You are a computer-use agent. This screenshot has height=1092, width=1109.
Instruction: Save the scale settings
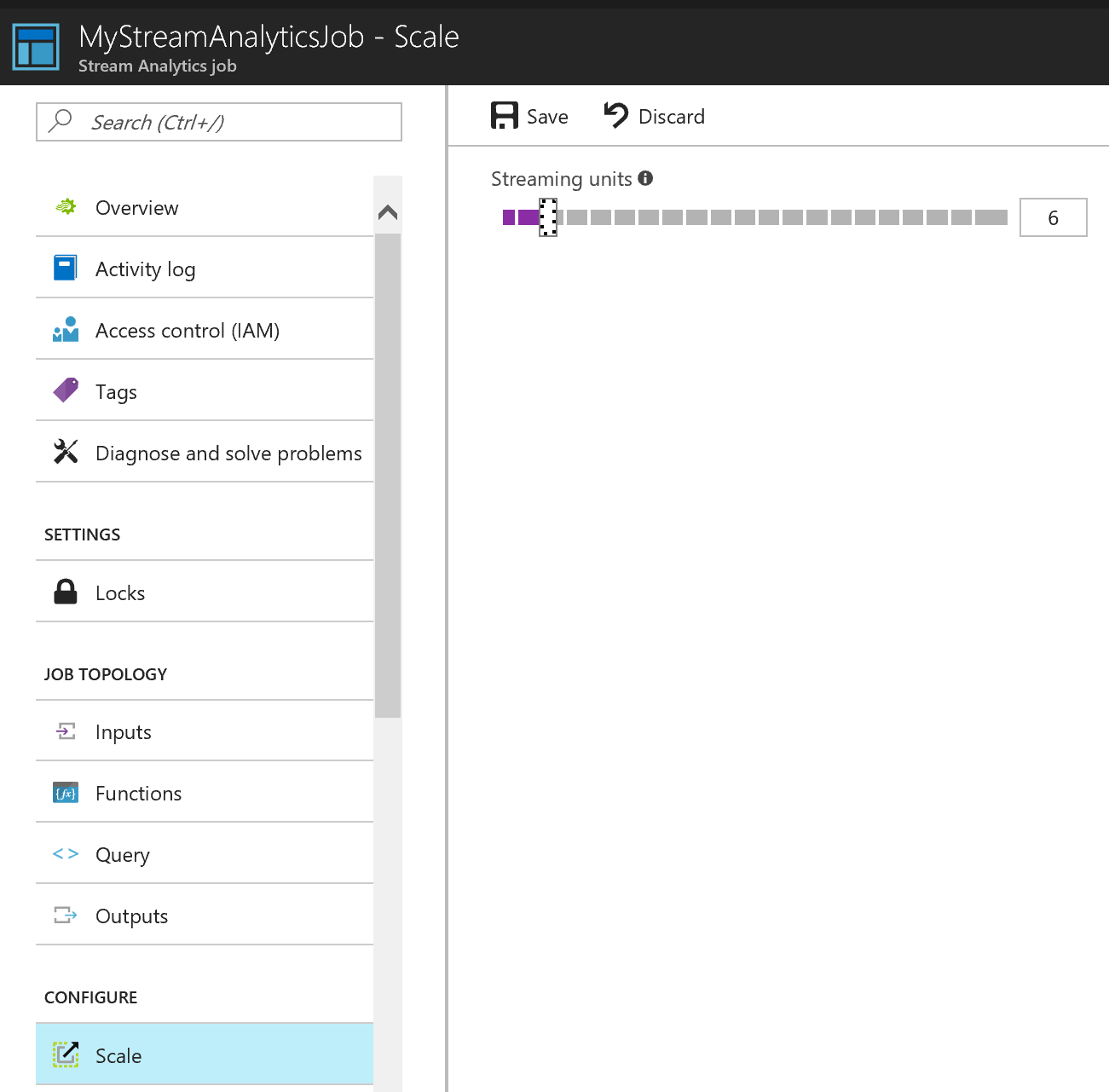pyautogui.click(x=529, y=116)
